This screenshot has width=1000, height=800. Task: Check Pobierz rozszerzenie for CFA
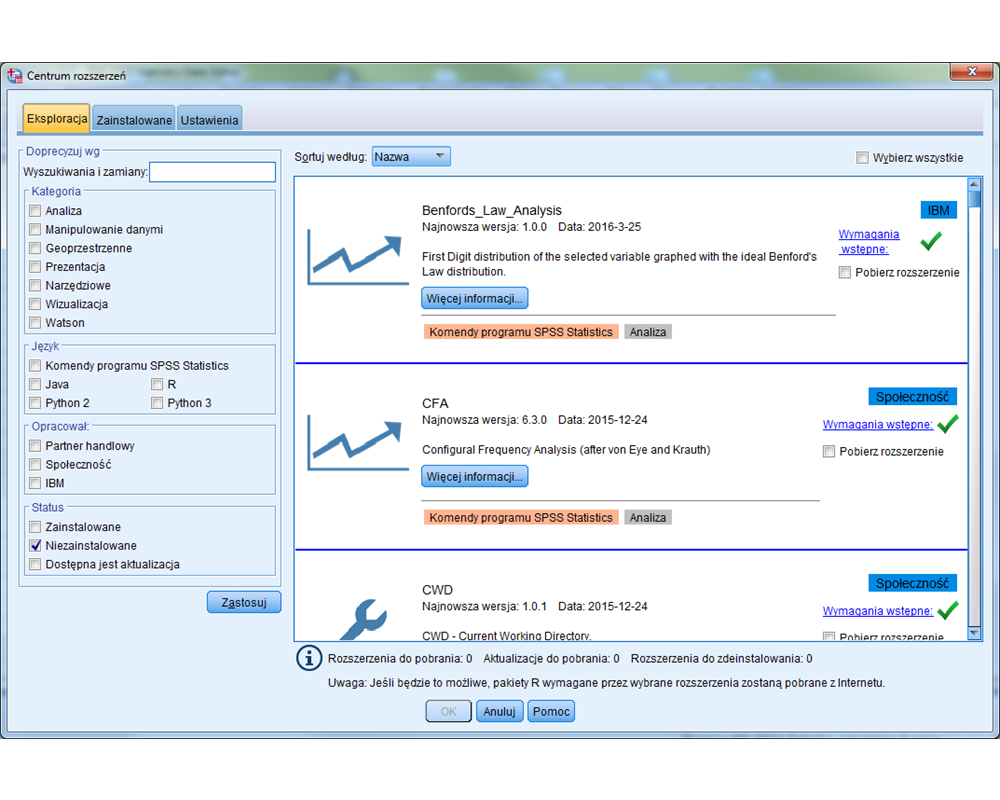829,451
